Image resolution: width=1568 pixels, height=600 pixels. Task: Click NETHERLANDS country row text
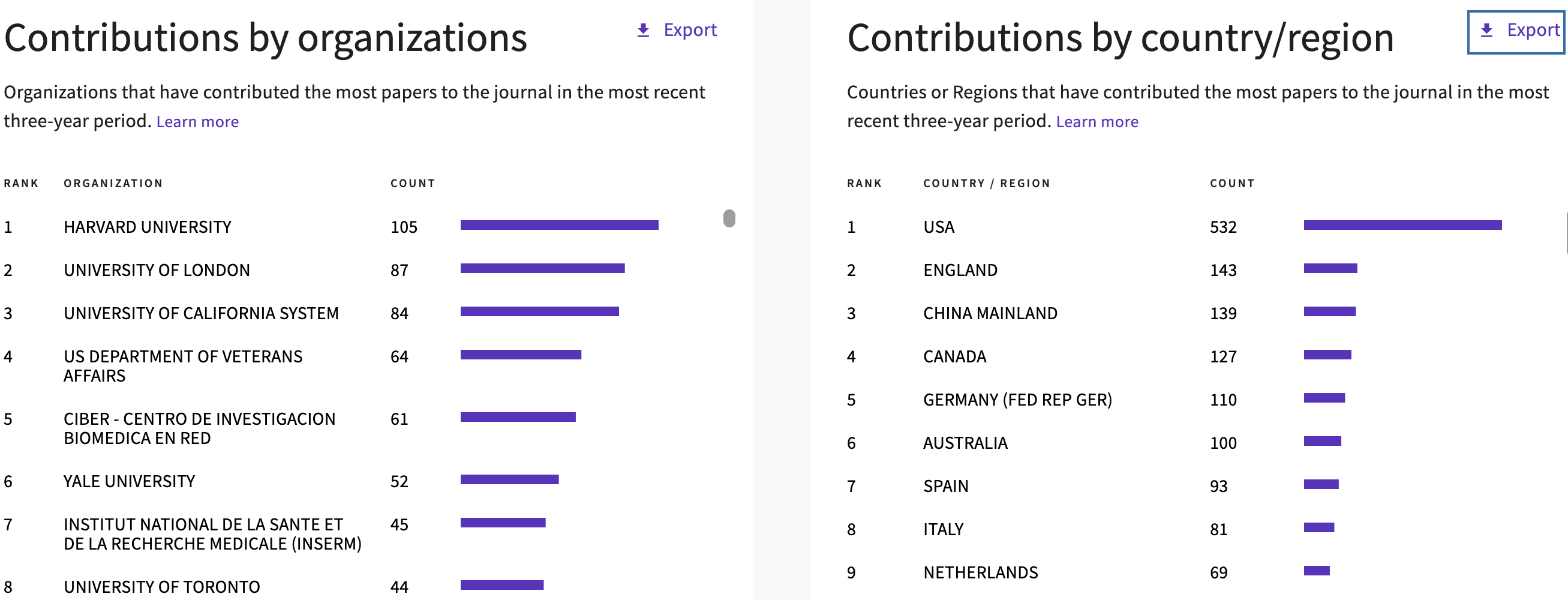(x=981, y=573)
